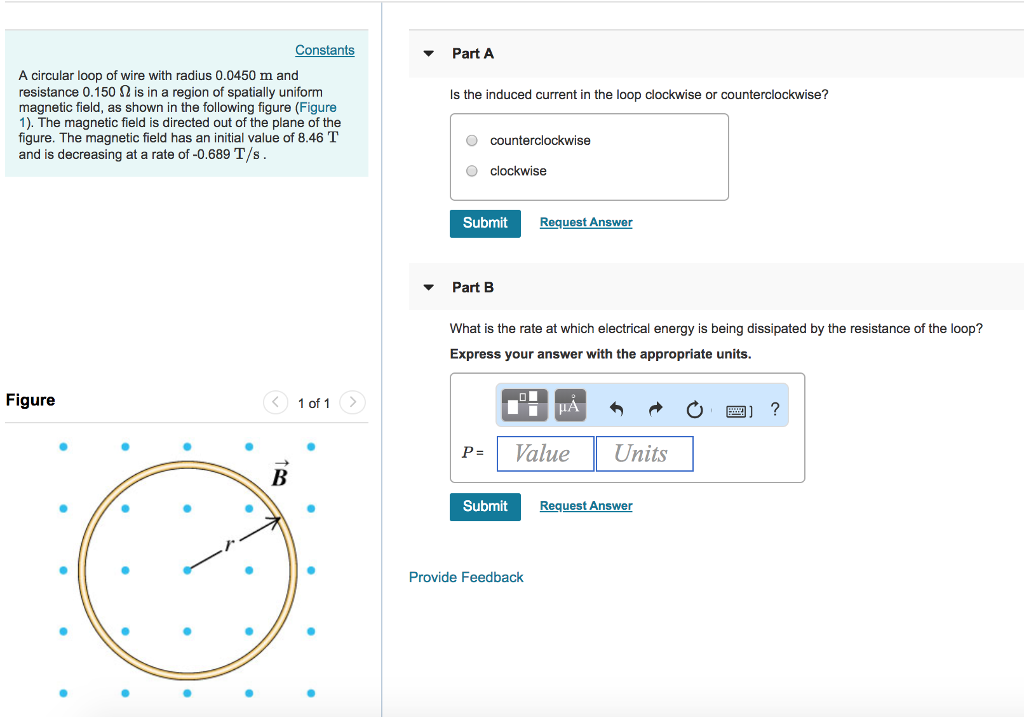Click the Units input field
The width and height of the screenshot is (1024, 717).
644,453
